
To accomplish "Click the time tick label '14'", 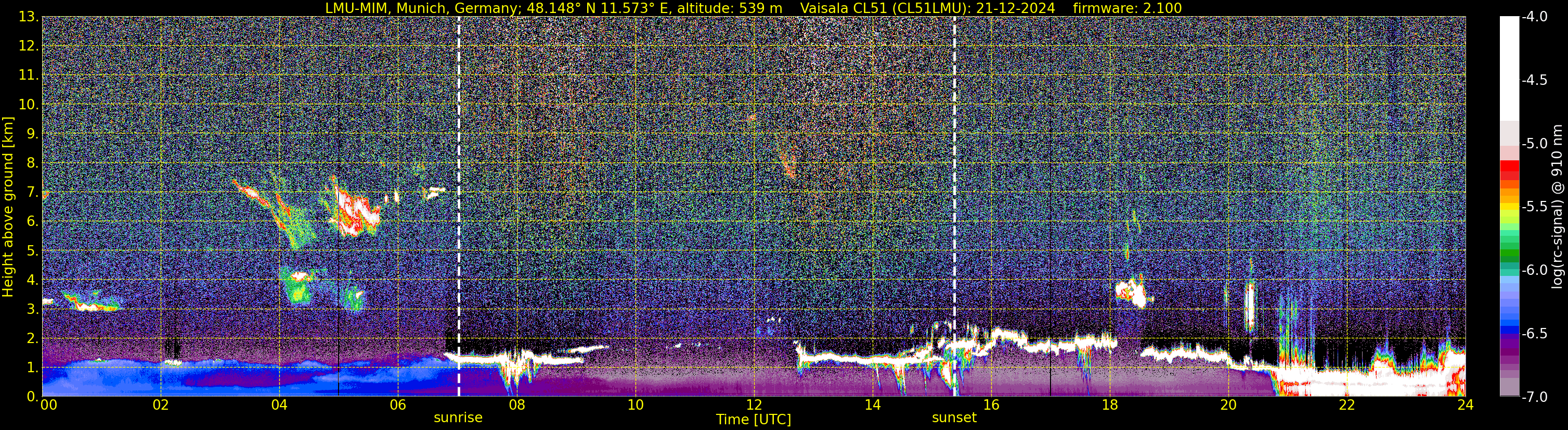I will 872,405.
